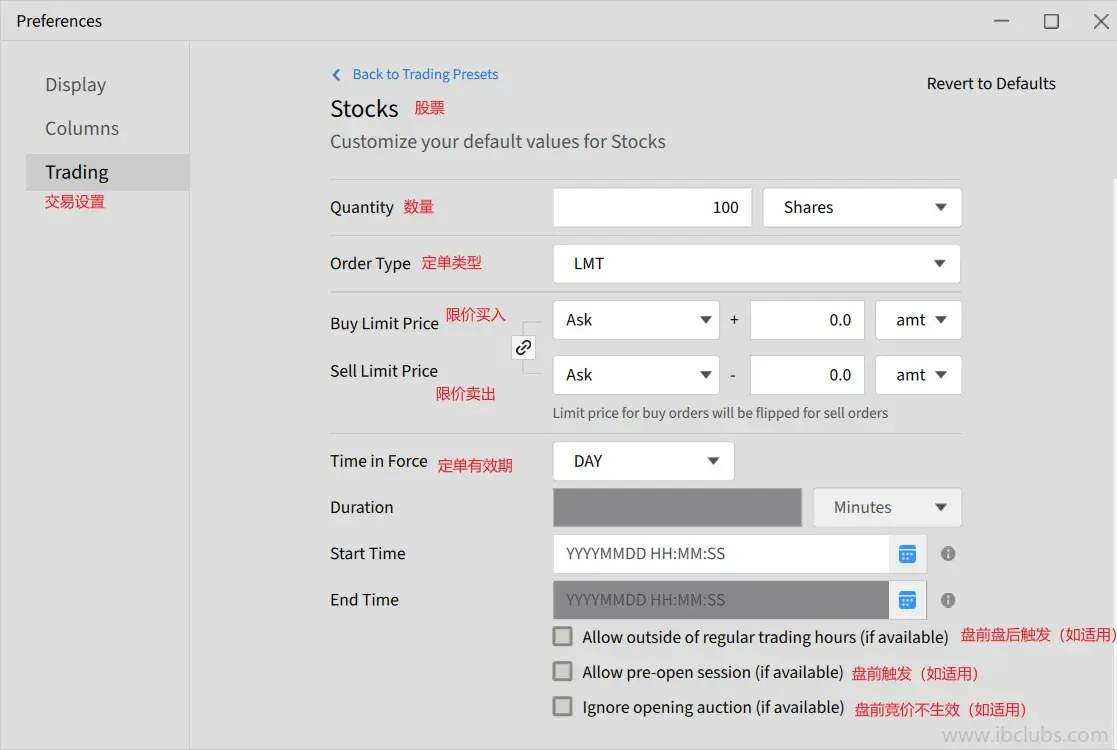The height and width of the screenshot is (750, 1117).
Task: Open the Start Time calendar picker
Action: click(x=907, y=554)
